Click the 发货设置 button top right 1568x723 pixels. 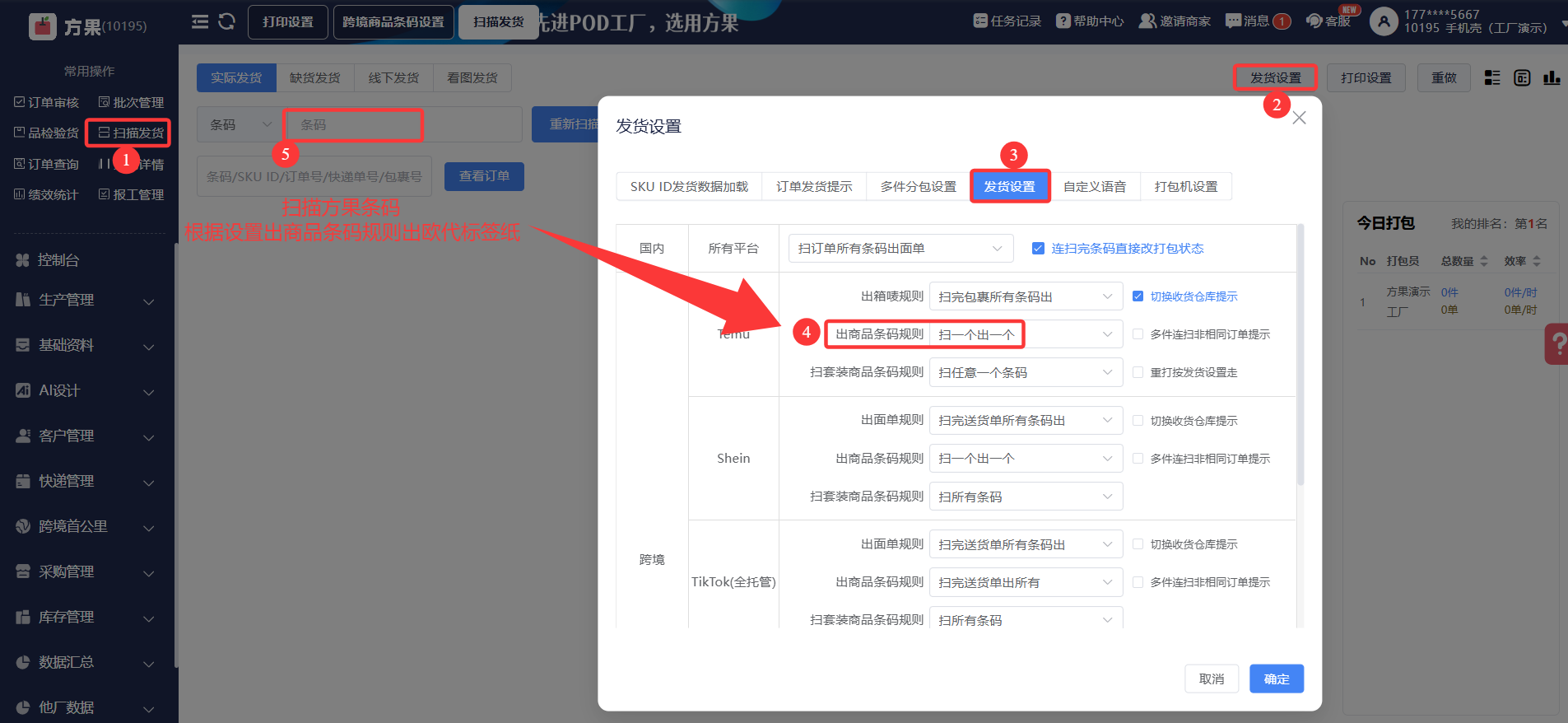pos(1275,77)
